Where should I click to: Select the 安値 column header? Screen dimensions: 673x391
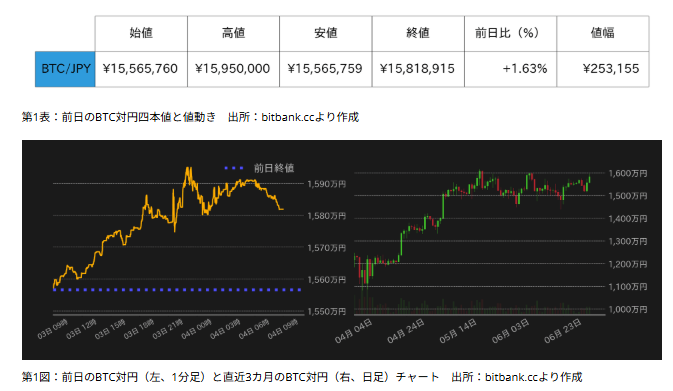(x=326, y=33)
